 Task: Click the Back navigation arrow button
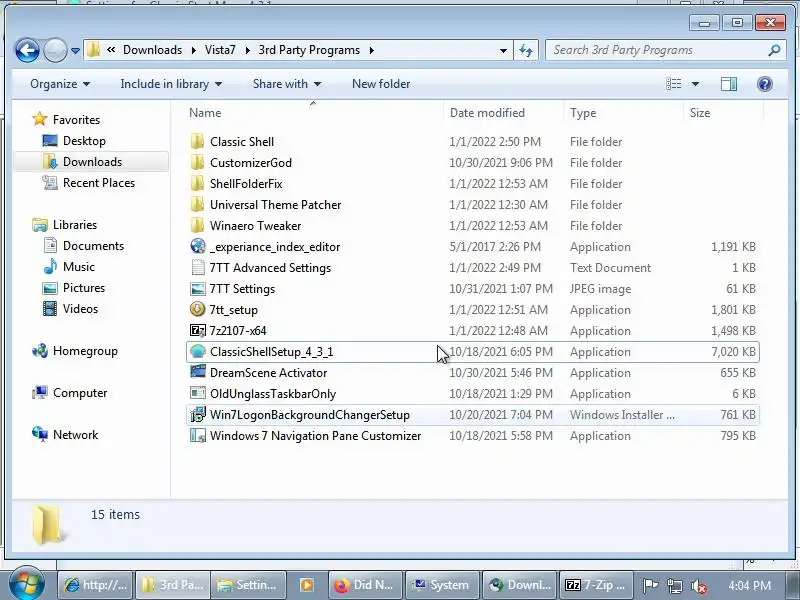(x=27, y=50)
